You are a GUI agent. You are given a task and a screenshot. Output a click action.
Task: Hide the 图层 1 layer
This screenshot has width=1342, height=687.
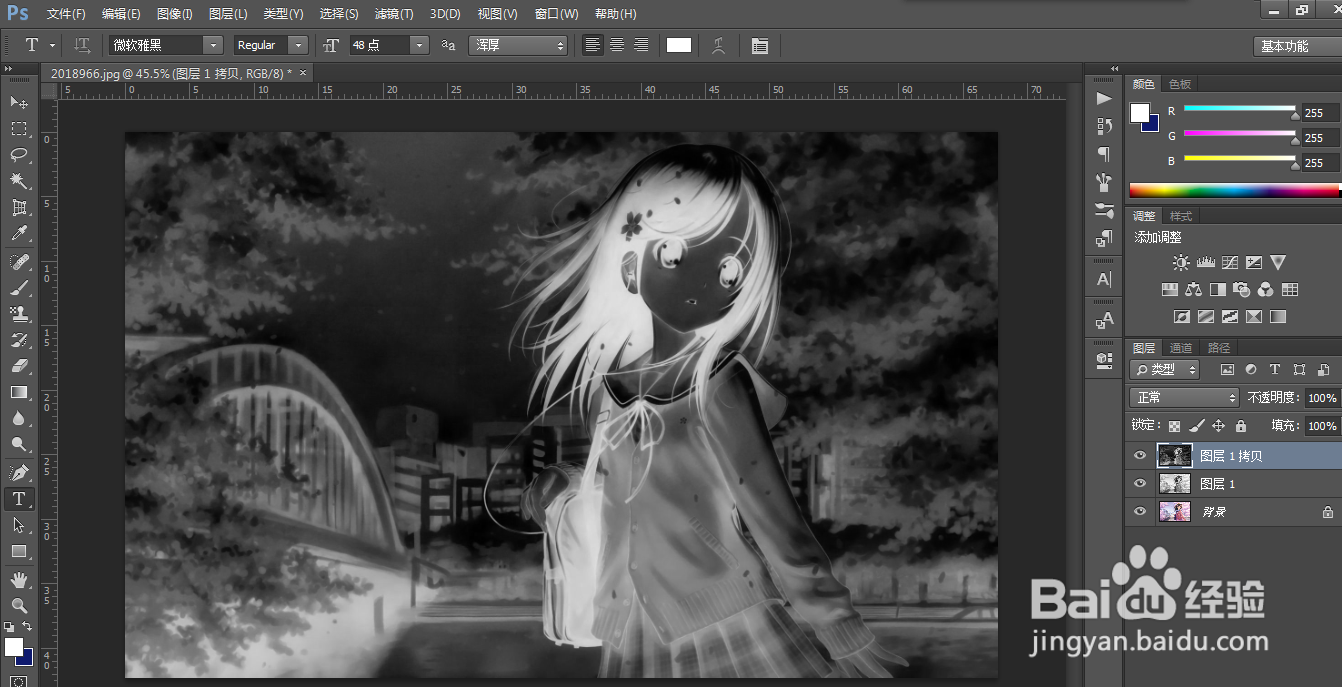pyautogui.click(x=1140, y=484)
